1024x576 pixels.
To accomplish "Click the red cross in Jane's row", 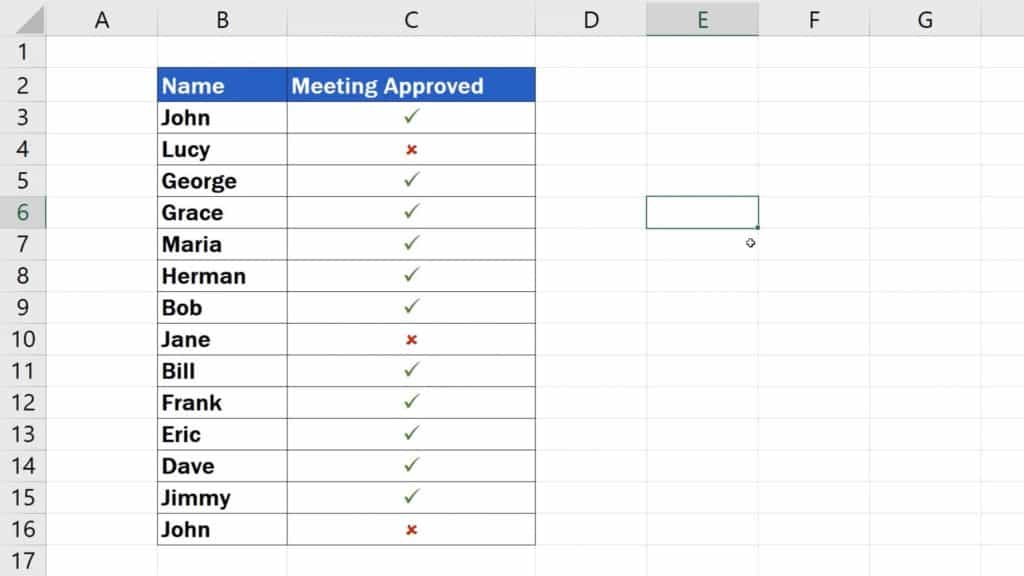I will pos(411,339).
